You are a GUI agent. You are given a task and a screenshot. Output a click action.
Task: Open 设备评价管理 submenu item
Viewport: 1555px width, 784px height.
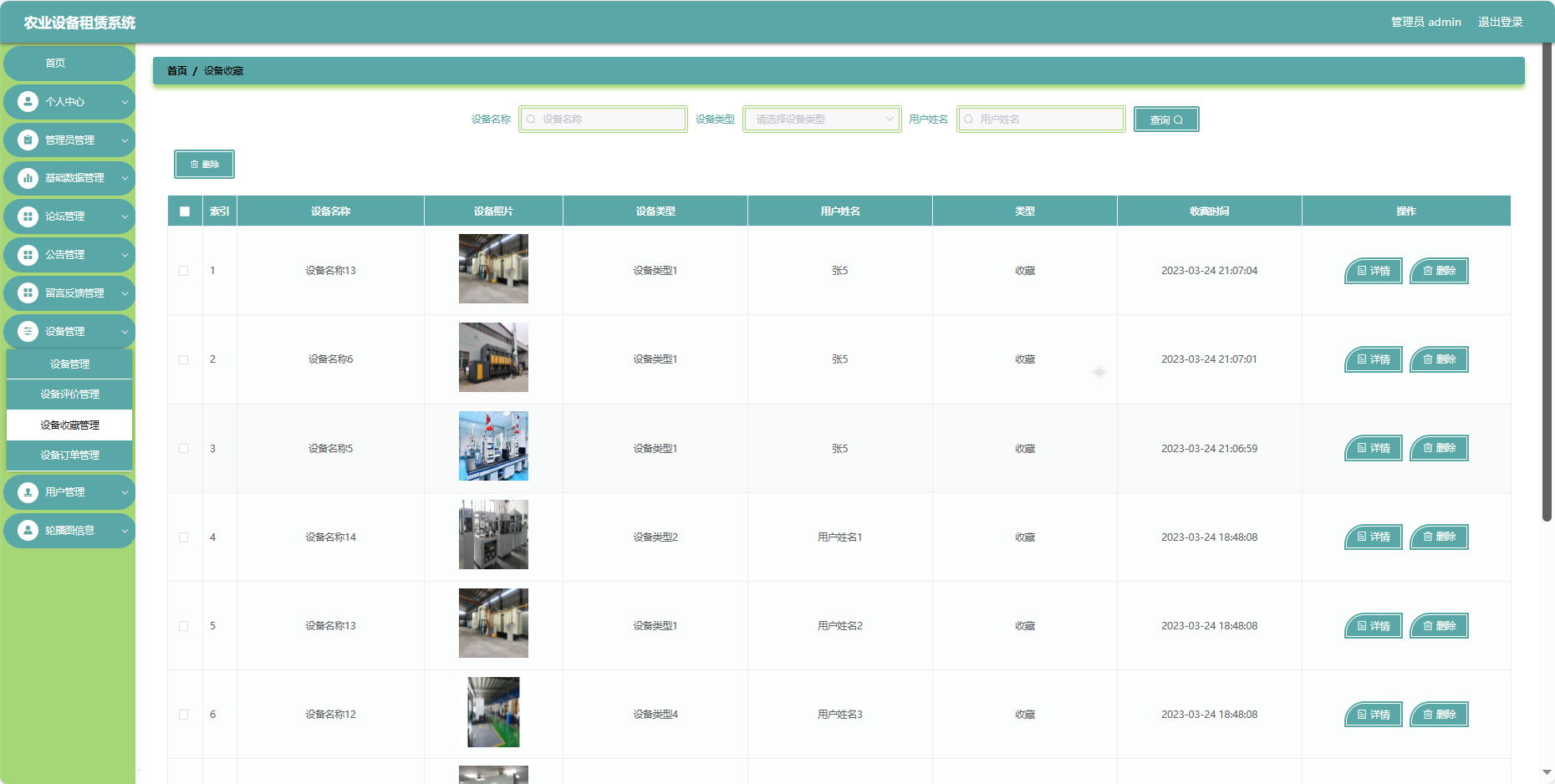tap(69, 395)
